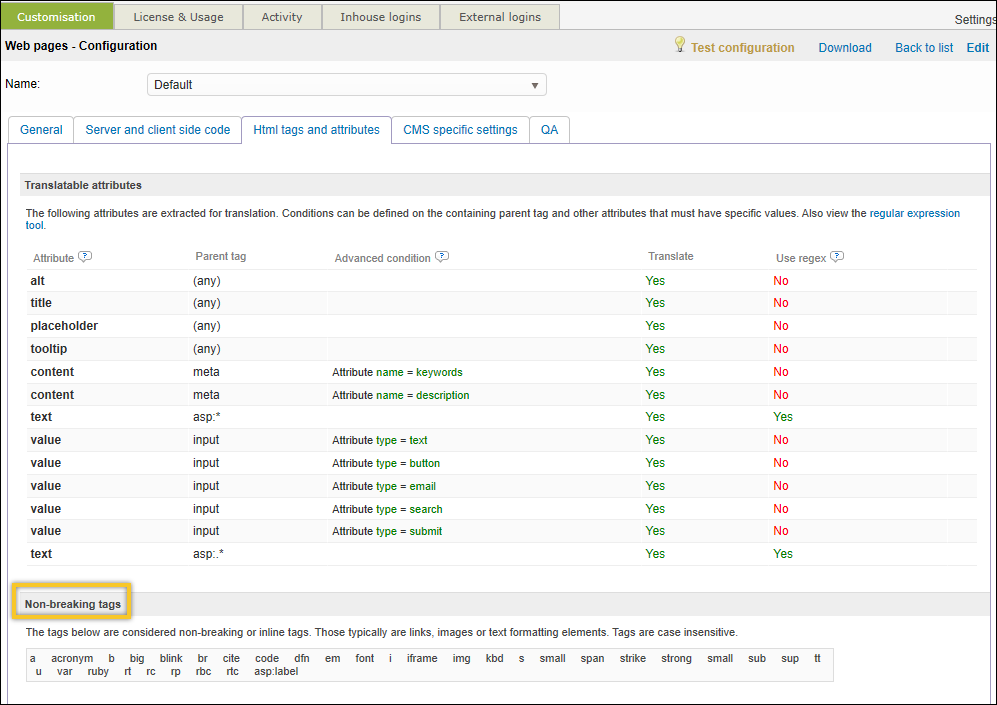Screen dimensions: 997x705
Task: Select the placeholder attribute row
Action: (64, 326)
